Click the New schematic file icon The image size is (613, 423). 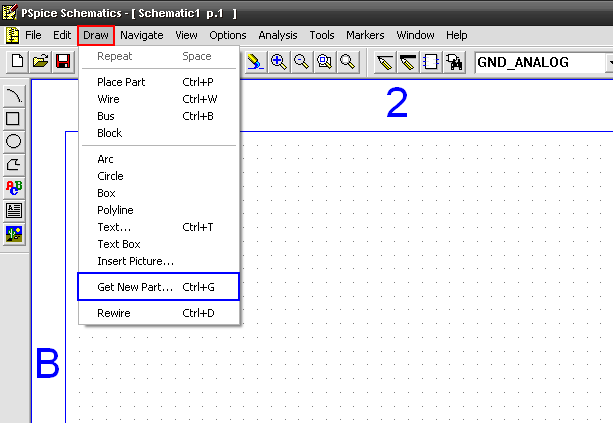point(17,62)
